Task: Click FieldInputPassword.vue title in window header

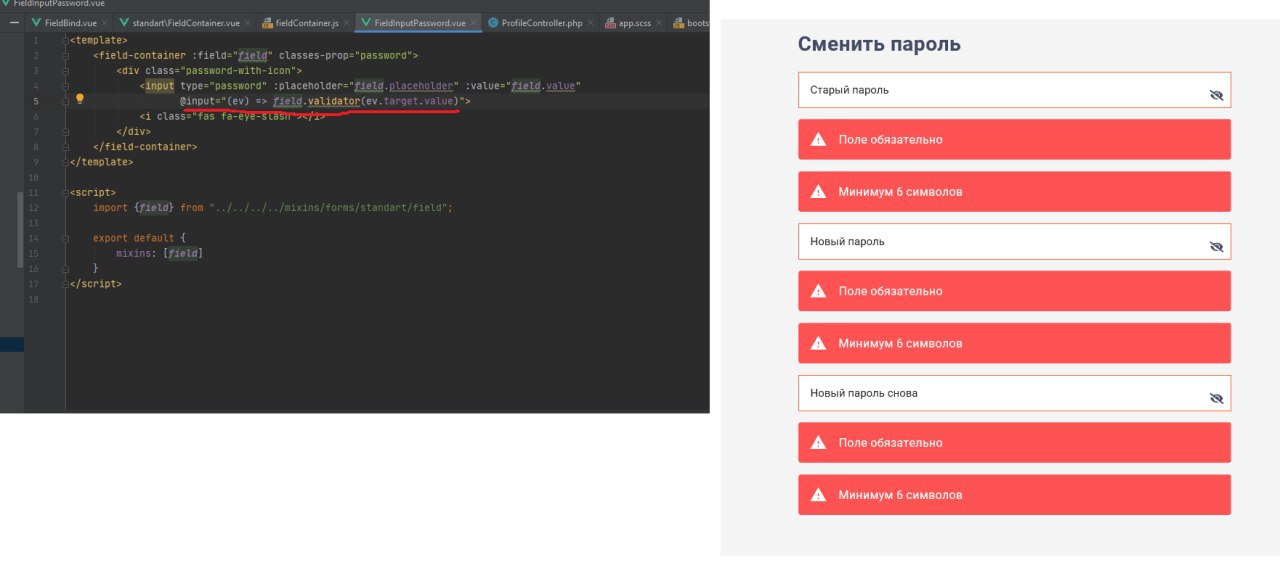Action: (x=59, y=4)
